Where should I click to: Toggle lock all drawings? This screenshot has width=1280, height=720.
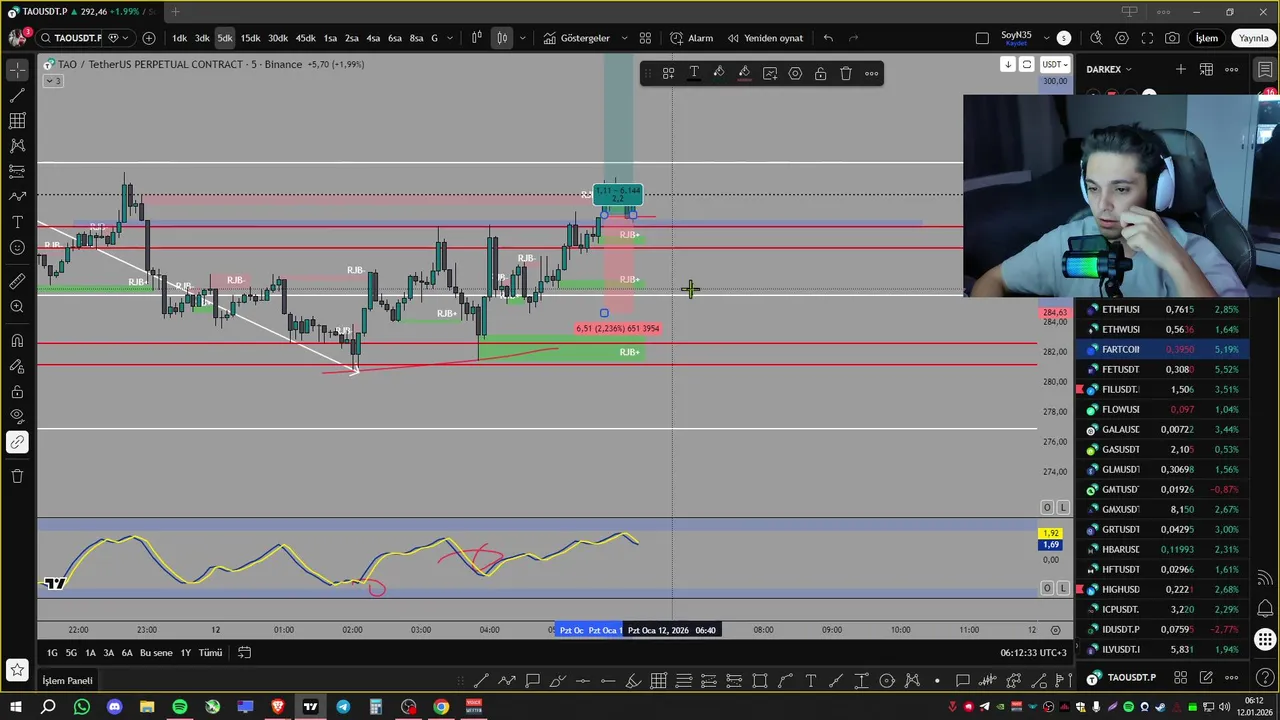coord(17,391)
